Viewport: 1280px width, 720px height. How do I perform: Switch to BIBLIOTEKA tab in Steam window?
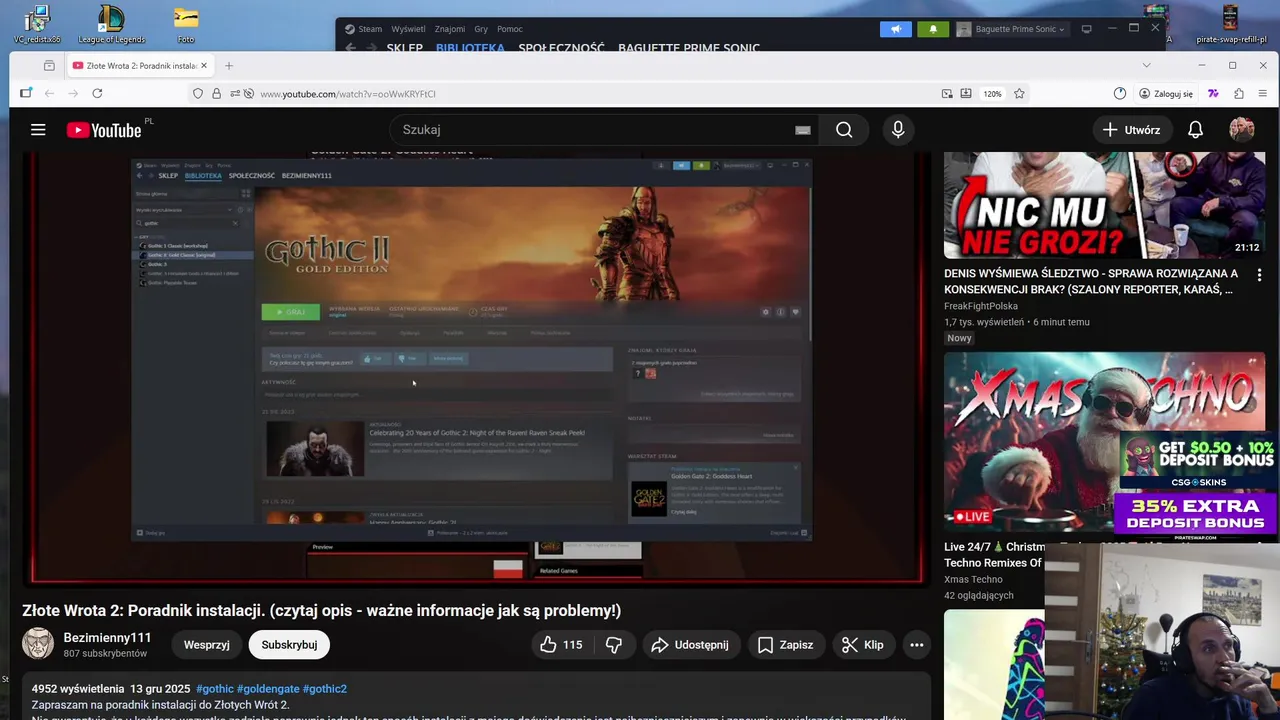(x=470, y=47)
